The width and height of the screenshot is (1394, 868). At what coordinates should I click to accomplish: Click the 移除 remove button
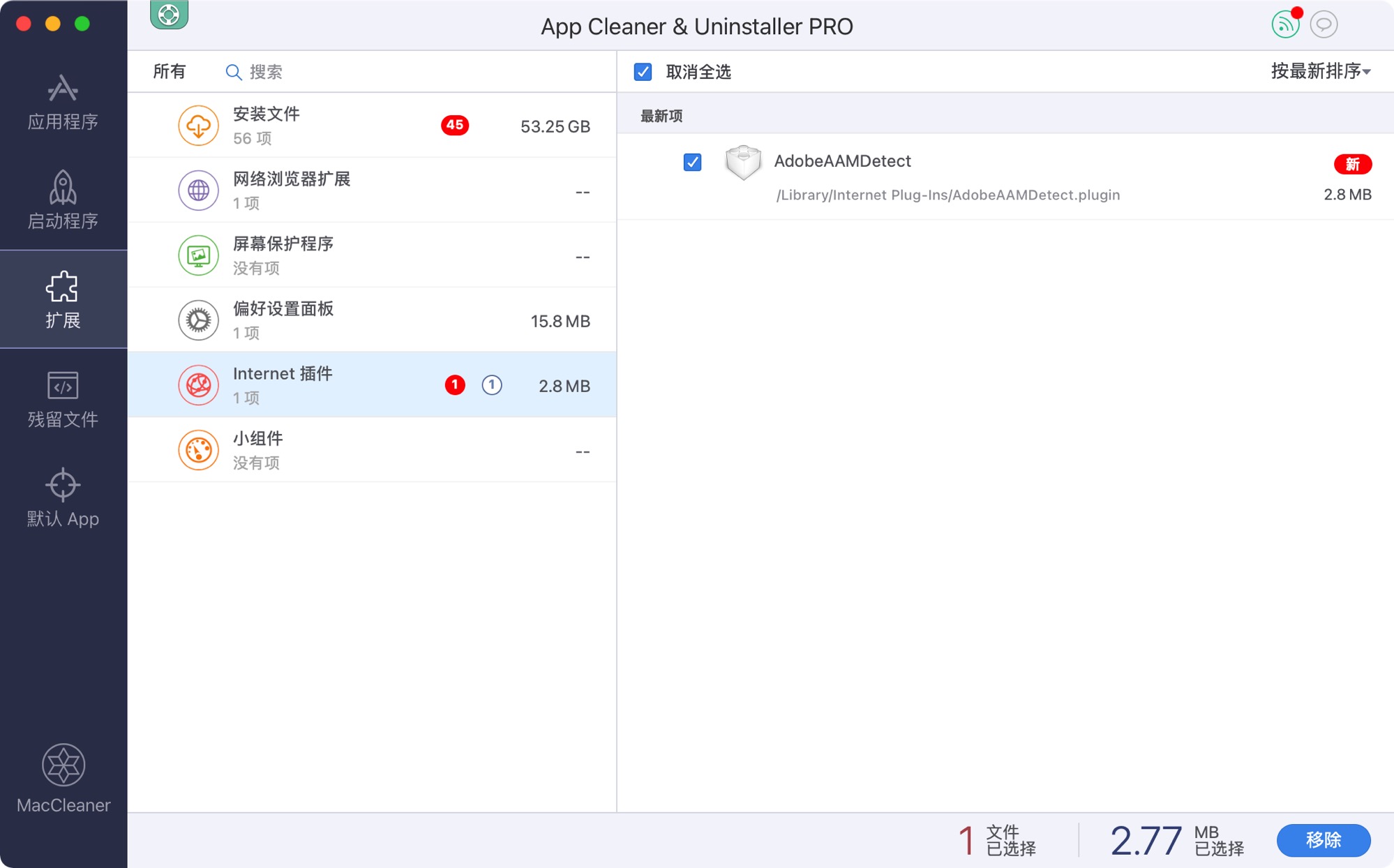click(1323, 840)
